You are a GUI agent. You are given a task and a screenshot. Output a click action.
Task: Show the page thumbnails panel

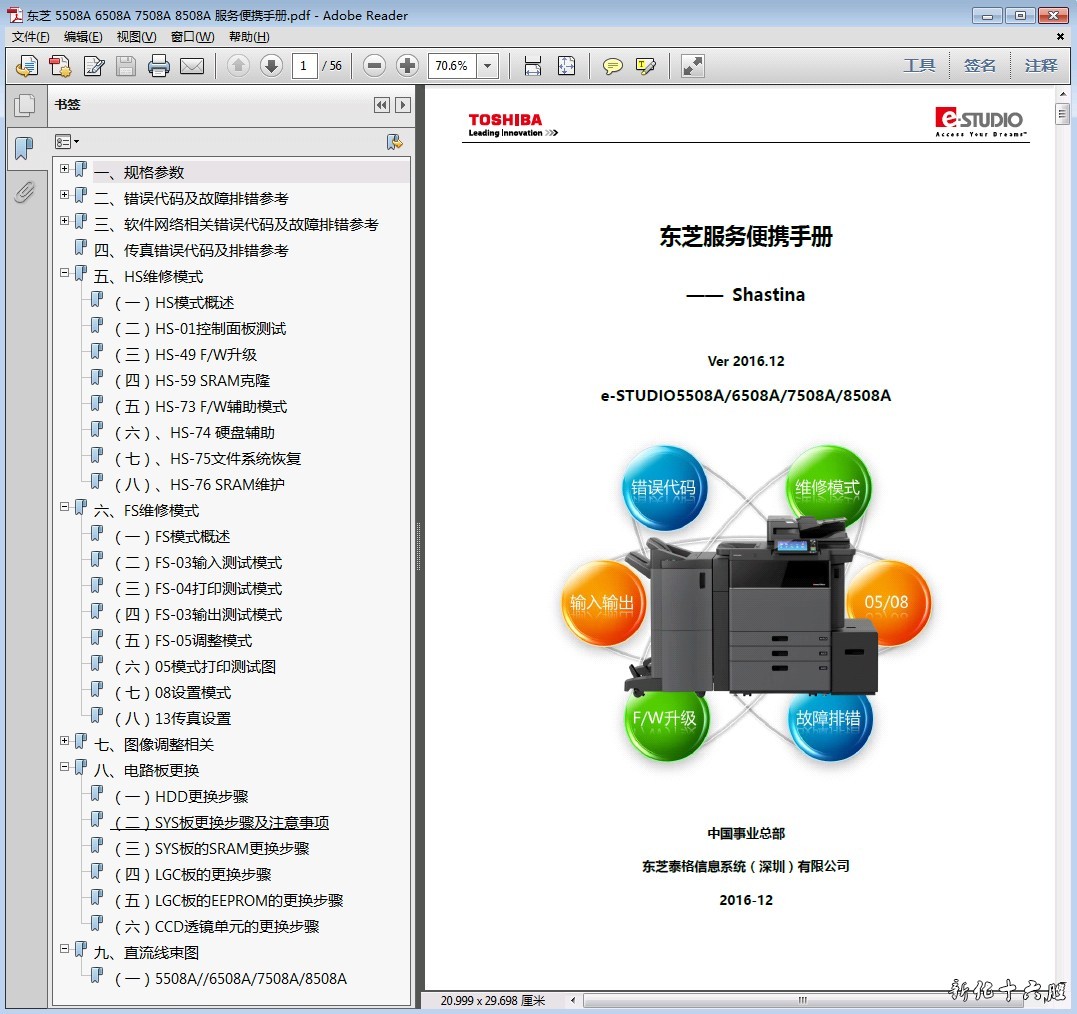(24, 104)
